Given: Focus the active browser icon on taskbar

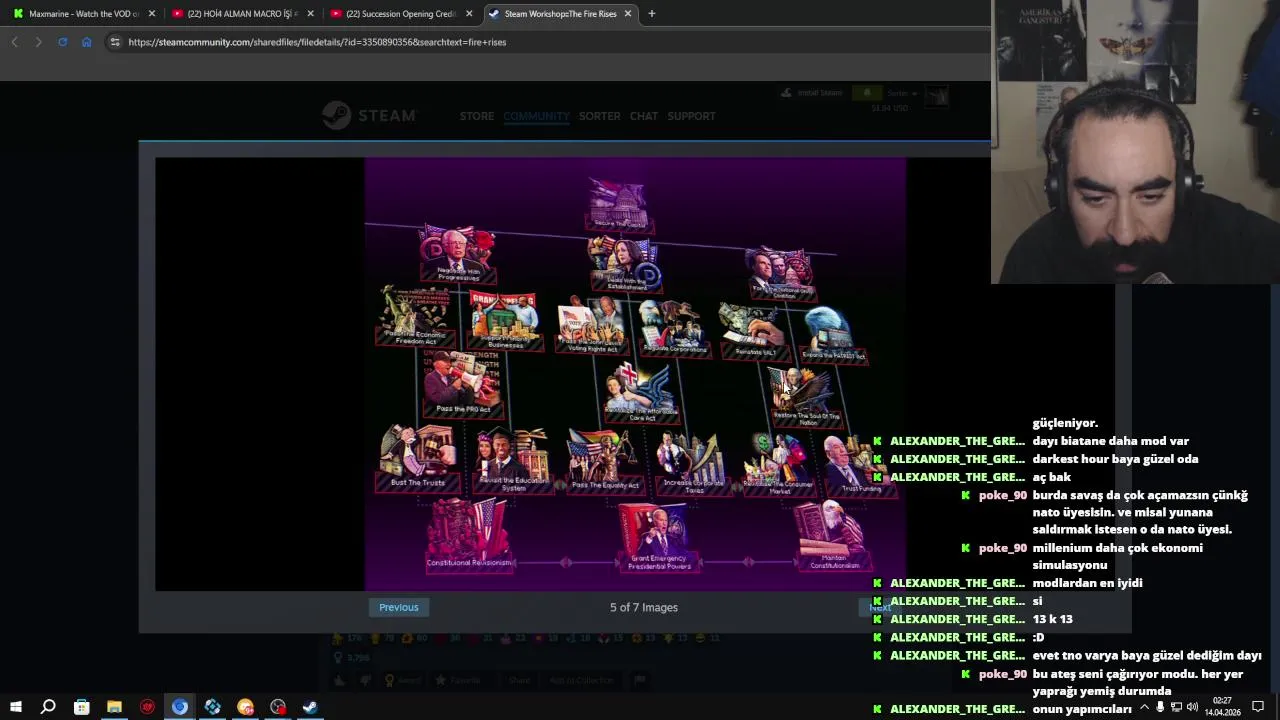Looking at the screenshot, I should tap(180, 707).
